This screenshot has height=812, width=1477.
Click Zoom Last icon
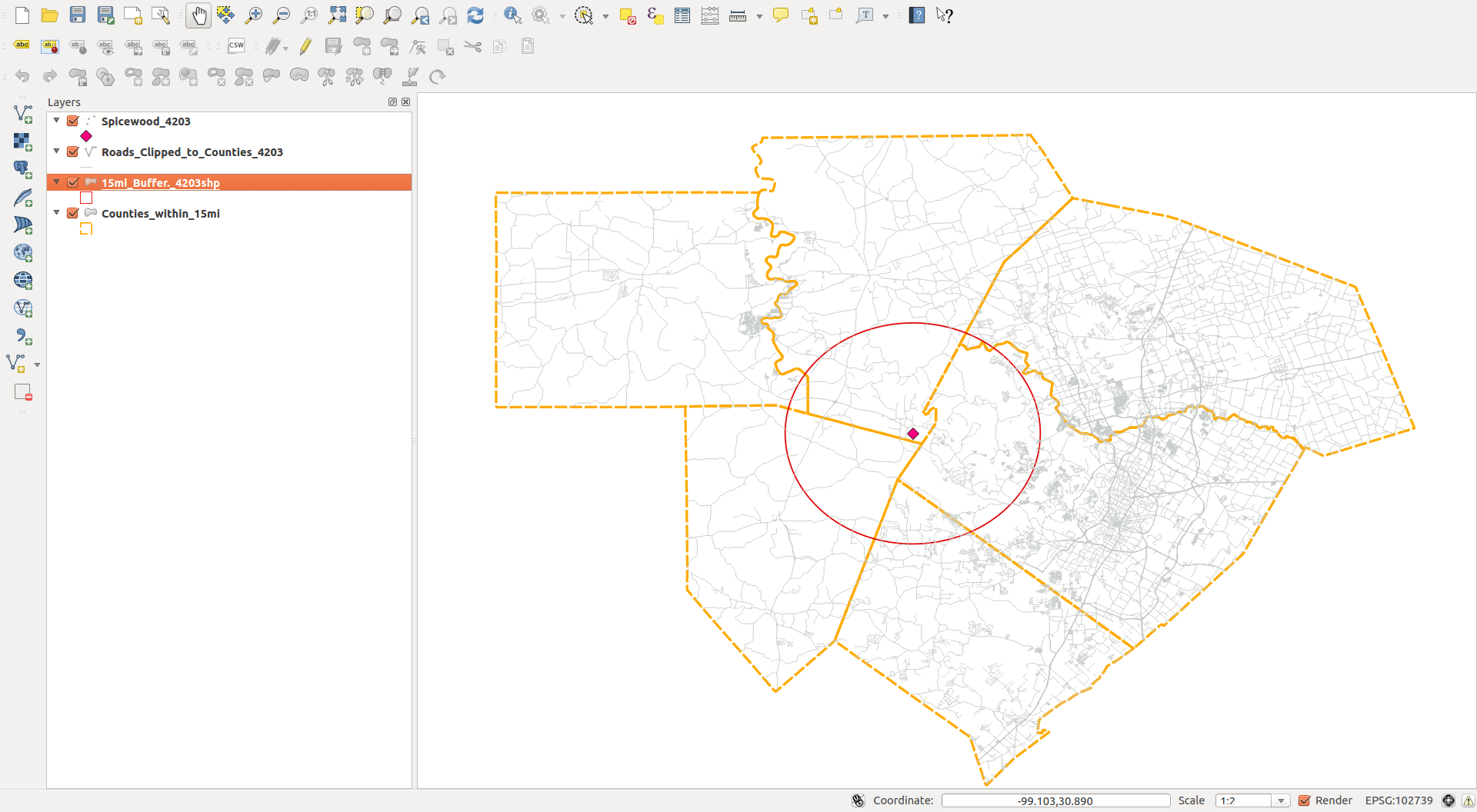point(420,15)
